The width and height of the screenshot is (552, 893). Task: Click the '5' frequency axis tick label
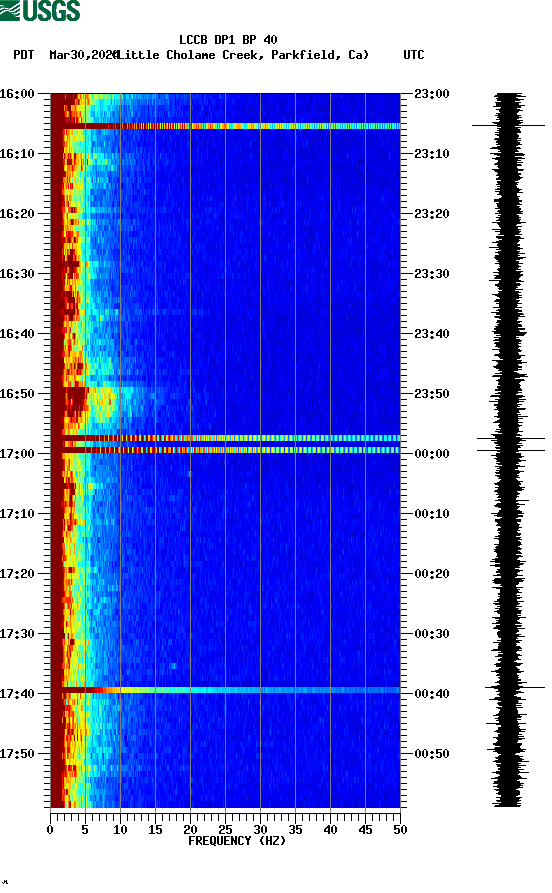click(x=85, y=830)
